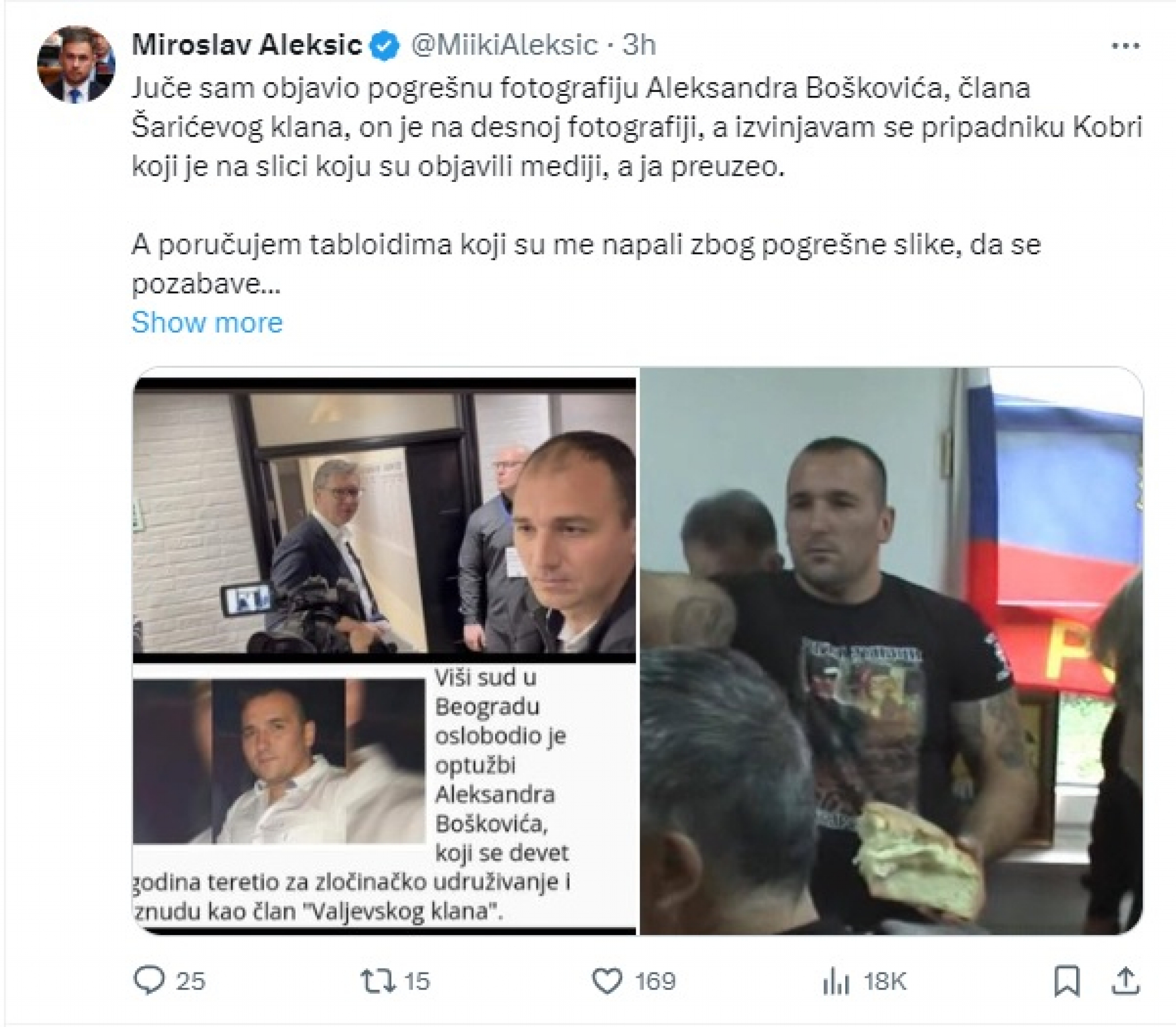The image size is (1176, 1027).
Task: Retweet using the repost arrows icon
Action: point(378,981)
